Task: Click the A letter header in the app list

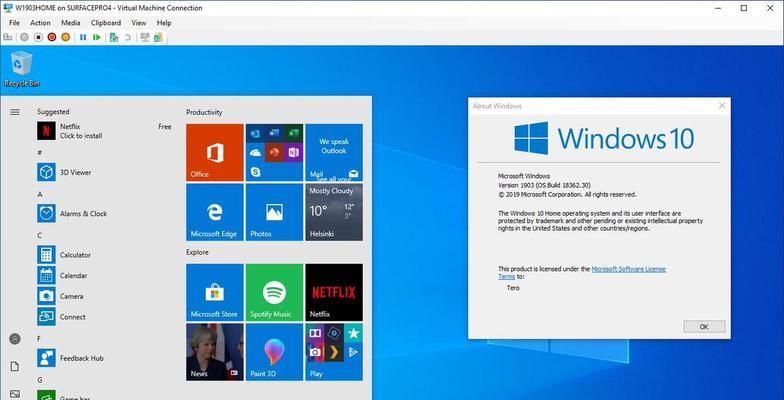Action: [40, 194]
